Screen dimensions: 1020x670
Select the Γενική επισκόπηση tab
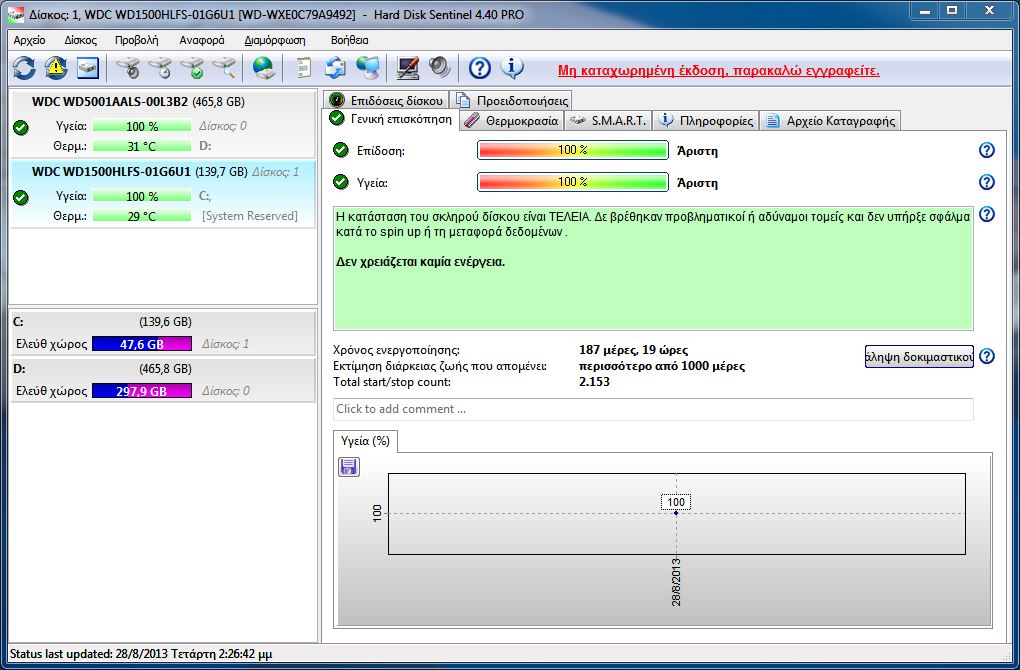(x=390, y=119)
